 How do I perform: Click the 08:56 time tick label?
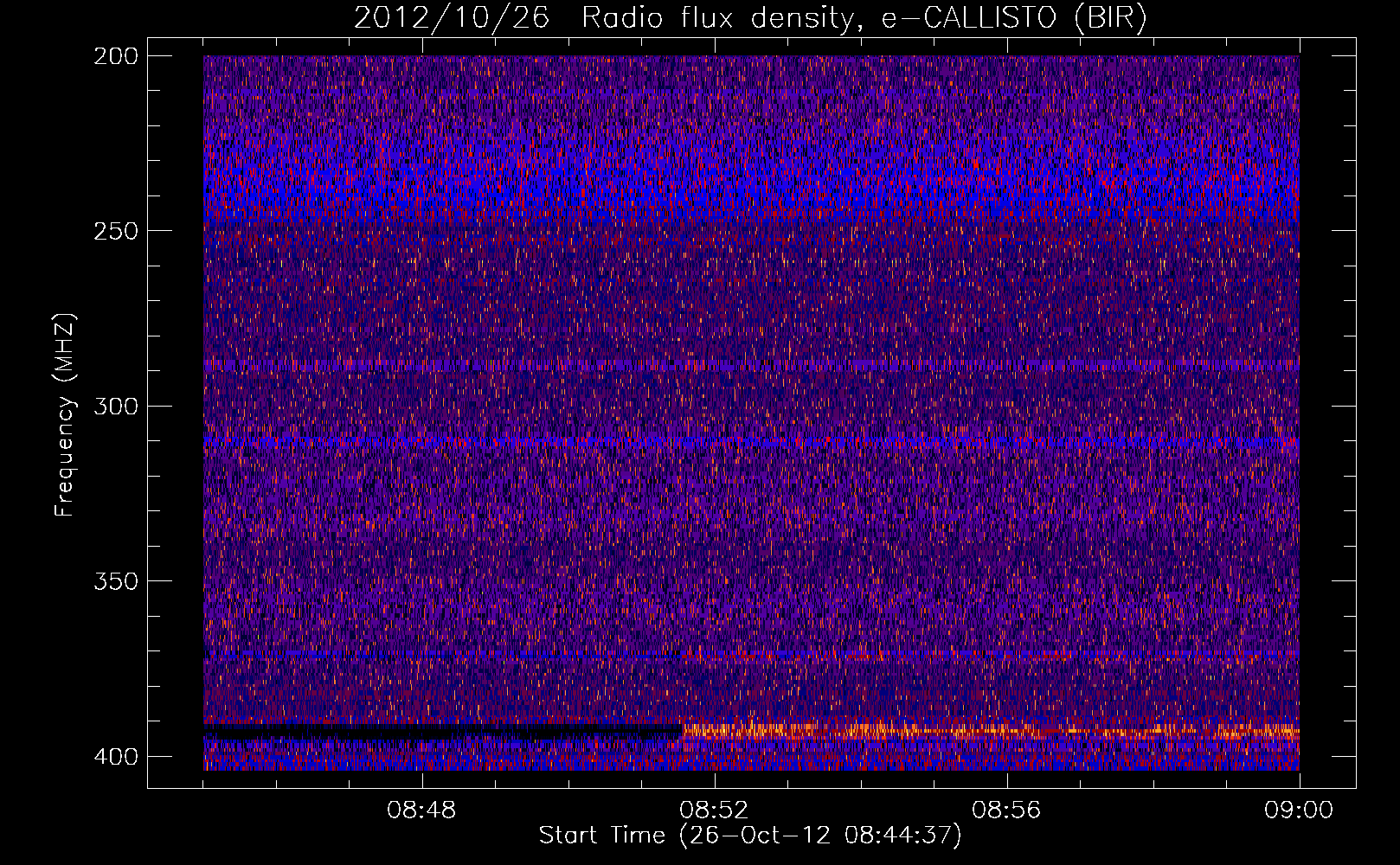click(1006, 811)
